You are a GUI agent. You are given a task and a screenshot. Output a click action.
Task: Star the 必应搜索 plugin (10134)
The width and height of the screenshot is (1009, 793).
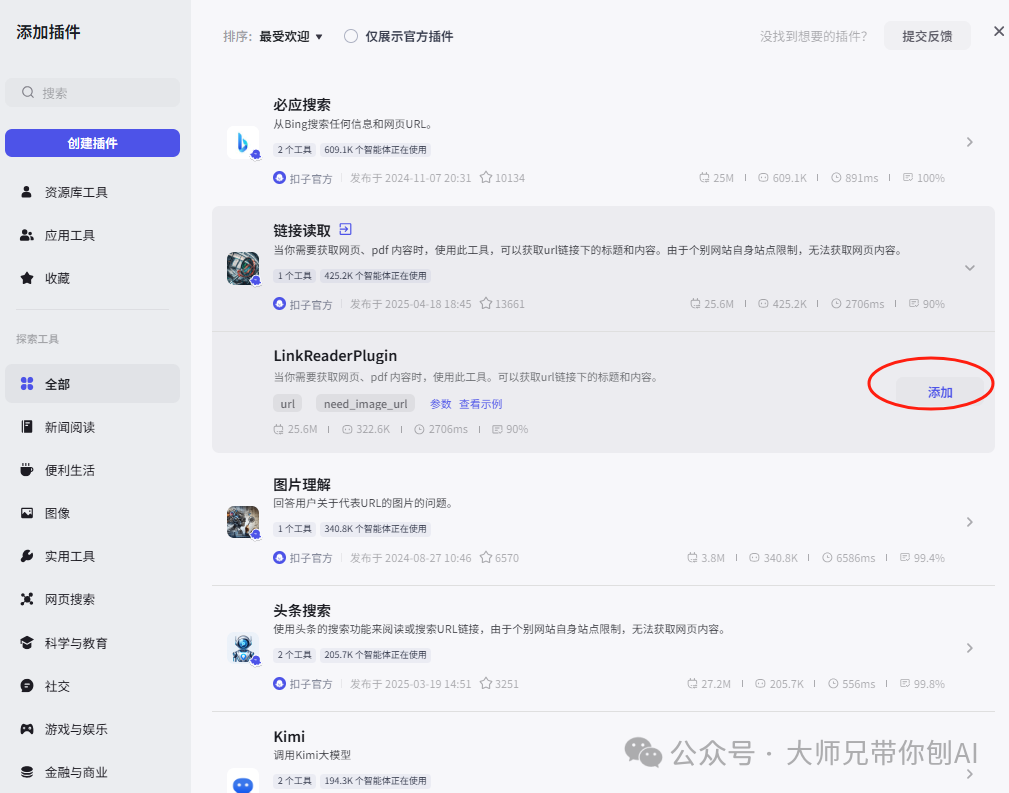tap(486, 178)
